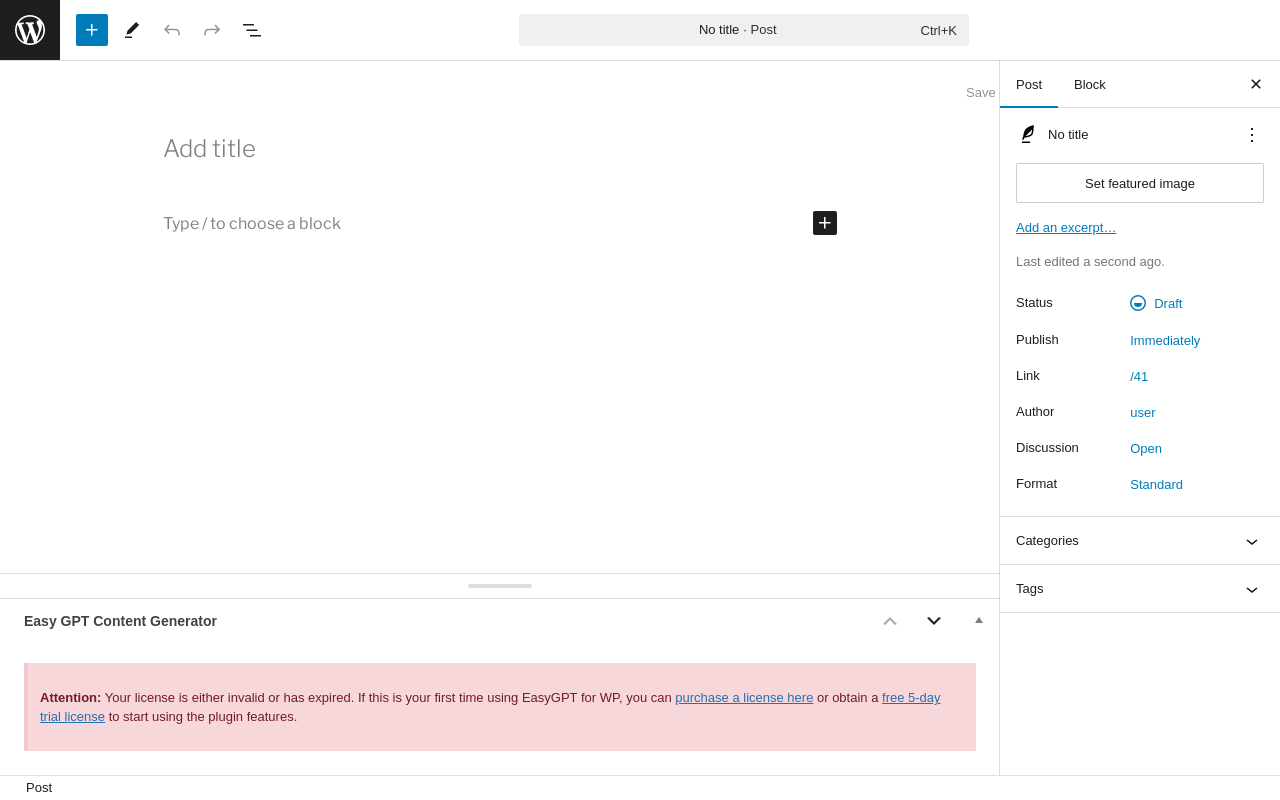
Task: Move Easy GPT panel down
Action: (x=934, y=621)
